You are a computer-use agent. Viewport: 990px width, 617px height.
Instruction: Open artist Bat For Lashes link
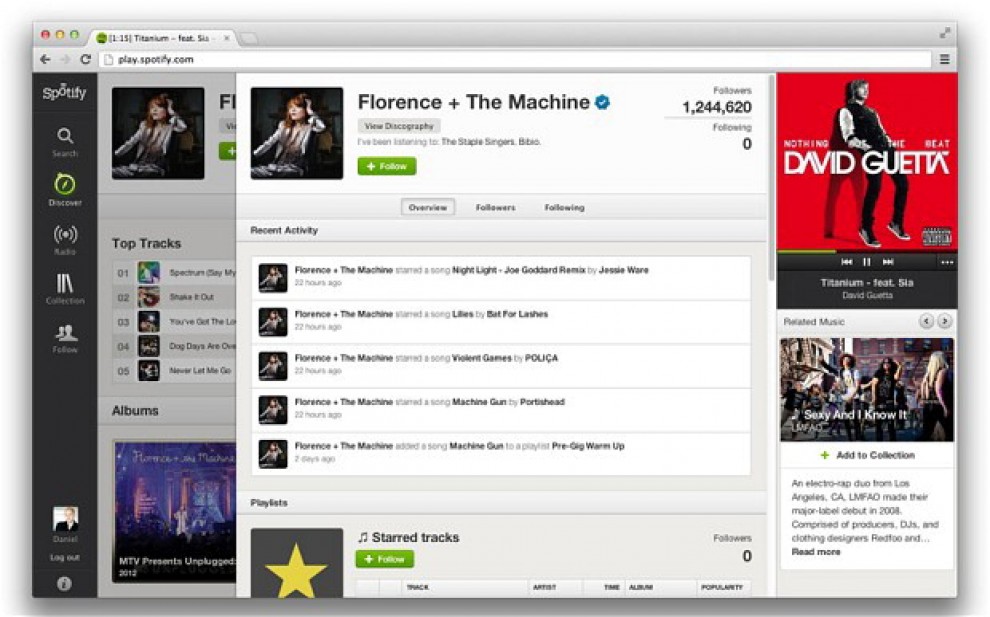517,314
